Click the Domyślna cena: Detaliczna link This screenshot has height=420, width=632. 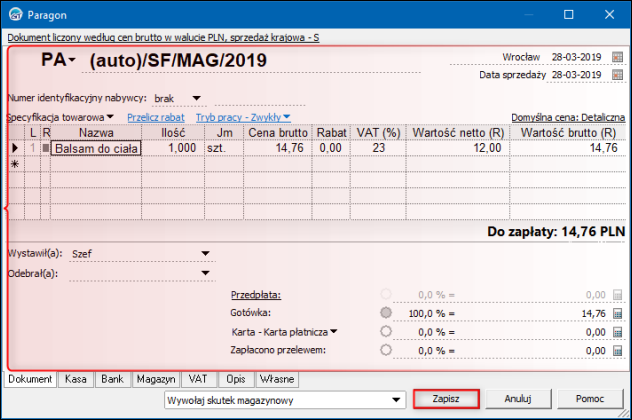point(568,117)
